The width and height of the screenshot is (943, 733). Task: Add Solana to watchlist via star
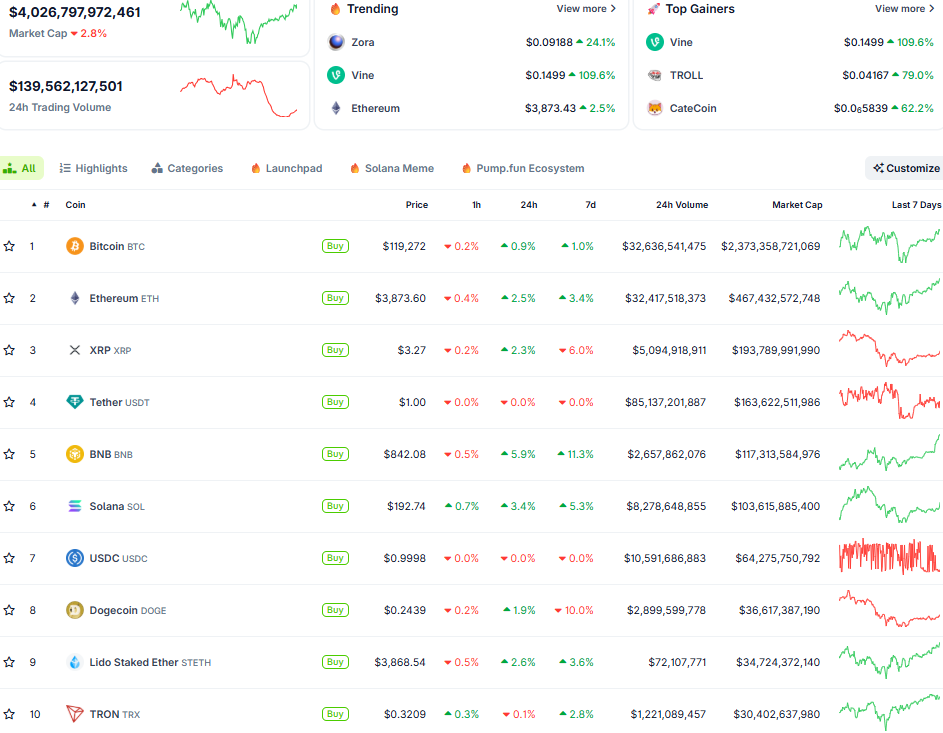point(9,506)
